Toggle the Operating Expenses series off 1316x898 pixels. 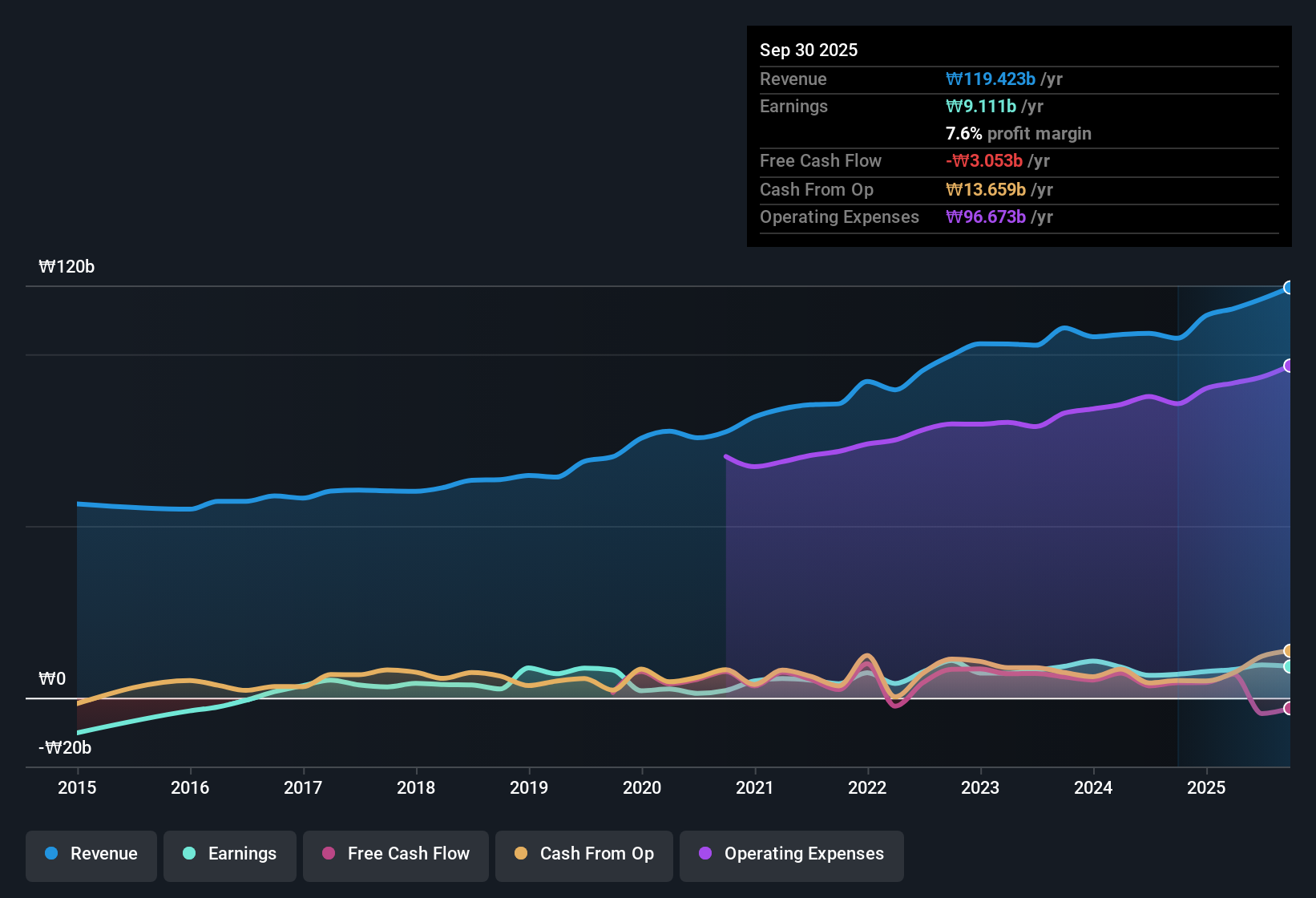(x=791, y=854)
